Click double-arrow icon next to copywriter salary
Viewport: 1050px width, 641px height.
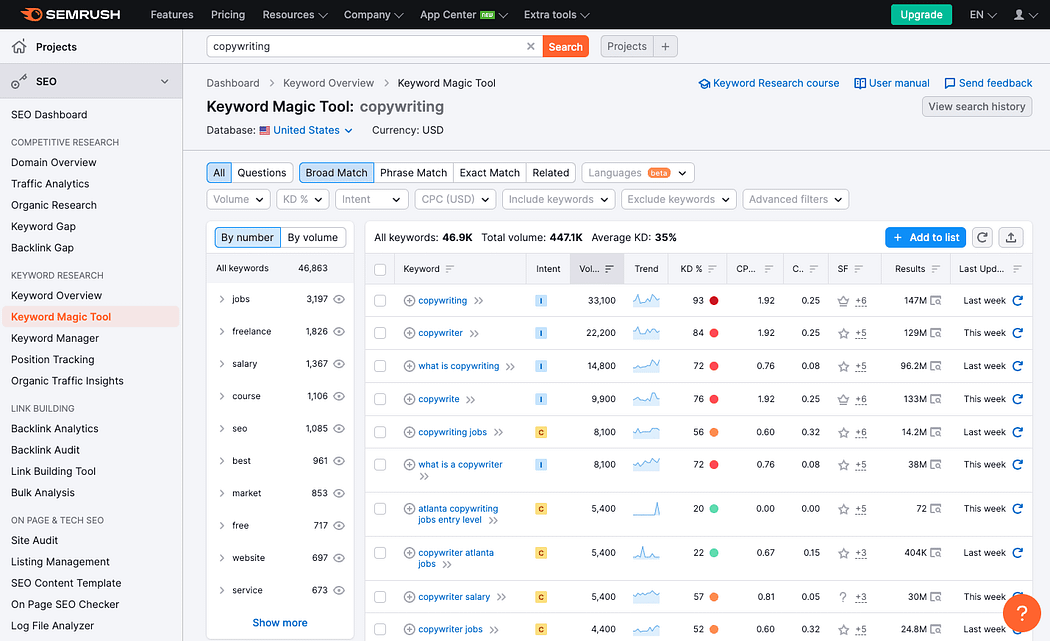click(x=502, y=597)
